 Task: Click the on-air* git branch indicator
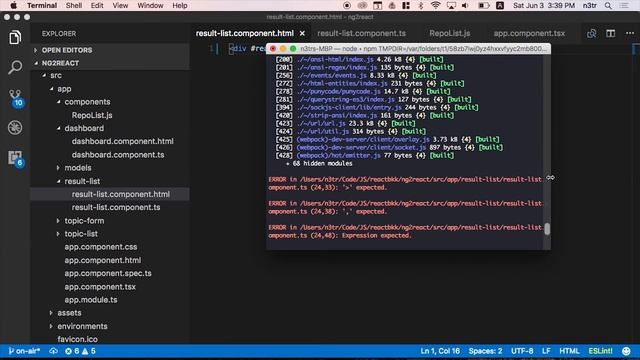(24, 351)
